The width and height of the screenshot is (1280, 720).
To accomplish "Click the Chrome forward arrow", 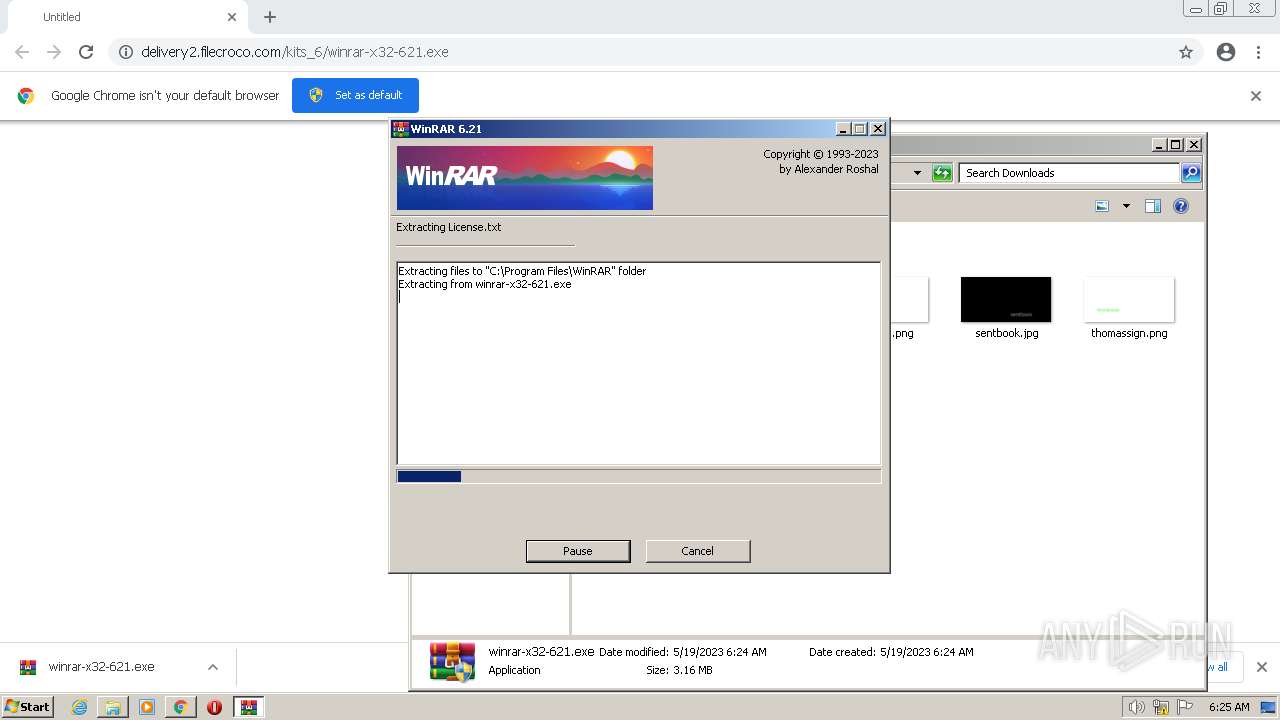I will pyautogui.click(x=54, y=52).
